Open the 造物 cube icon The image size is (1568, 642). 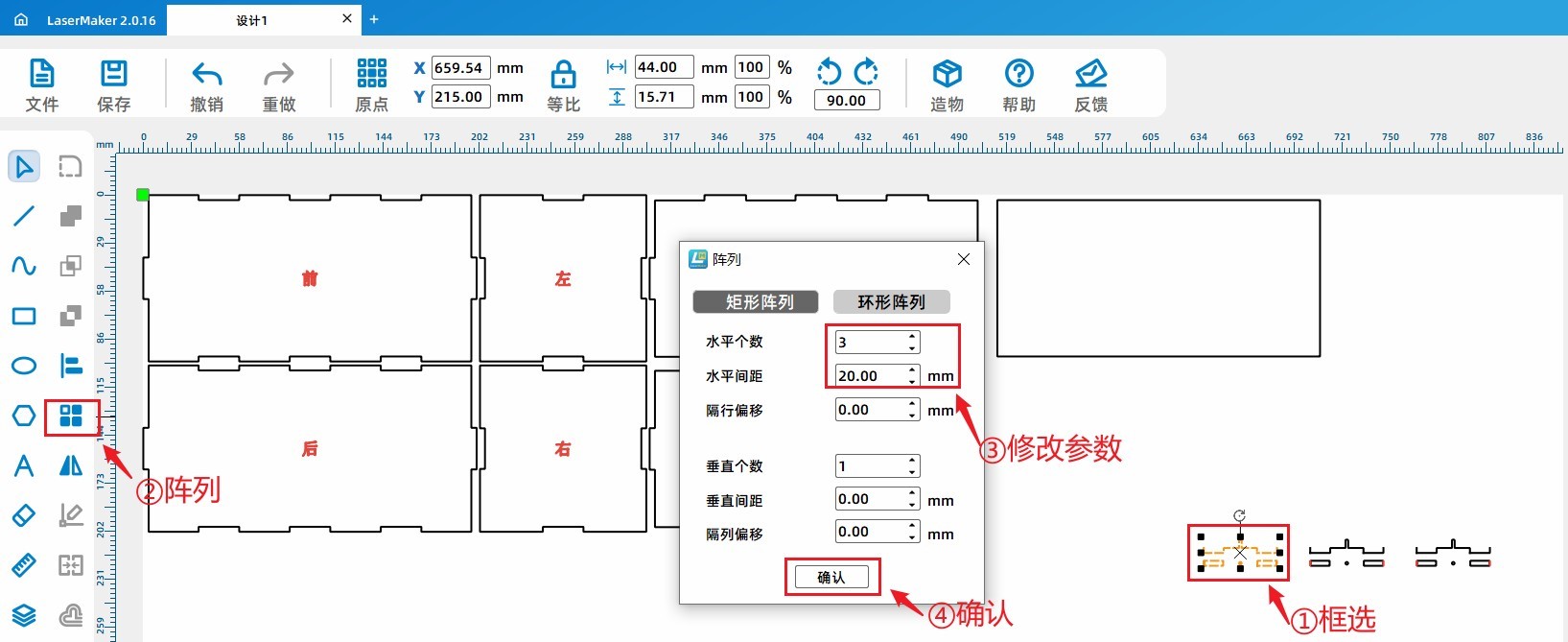point(947,73)
